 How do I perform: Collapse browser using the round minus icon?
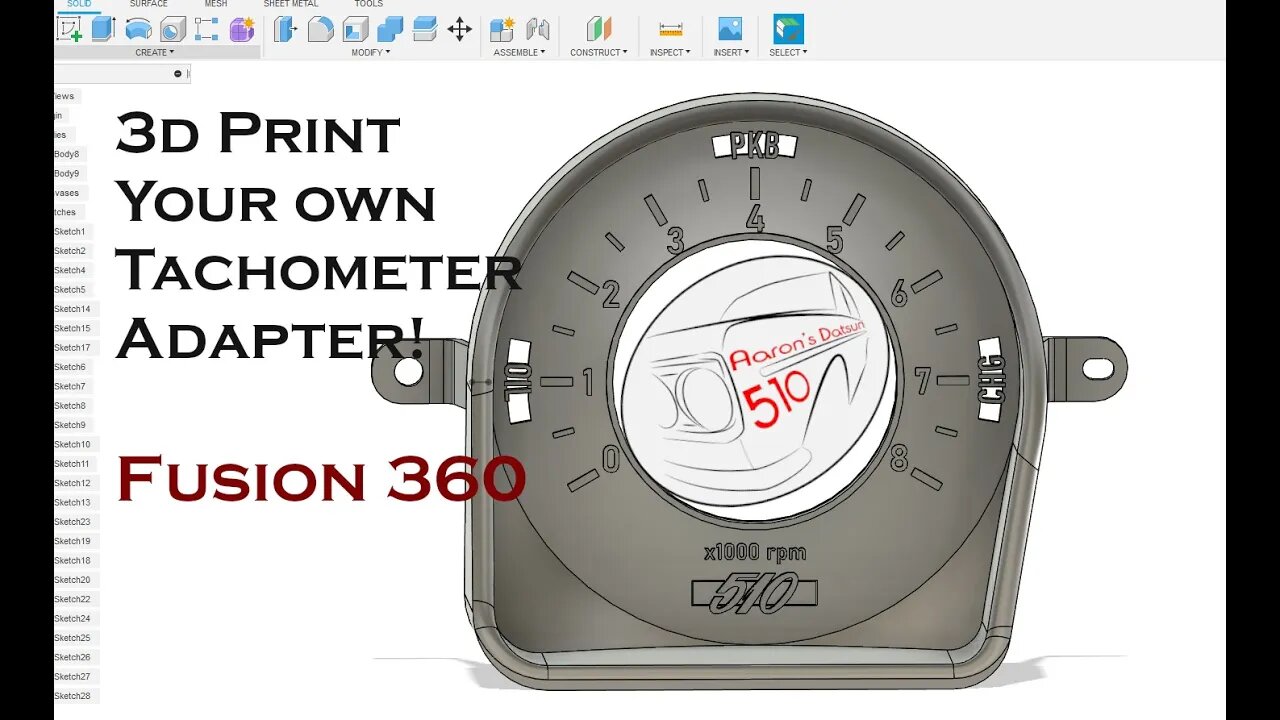(x=178, y=74)
